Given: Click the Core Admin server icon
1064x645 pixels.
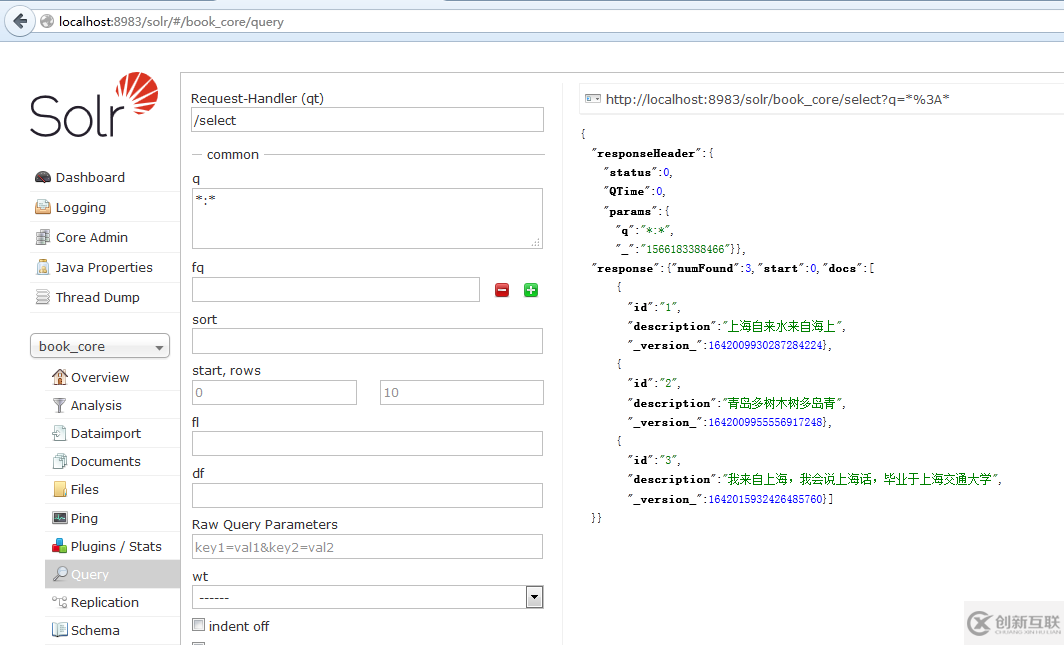Looking at the screenshot, I should 43,237.
